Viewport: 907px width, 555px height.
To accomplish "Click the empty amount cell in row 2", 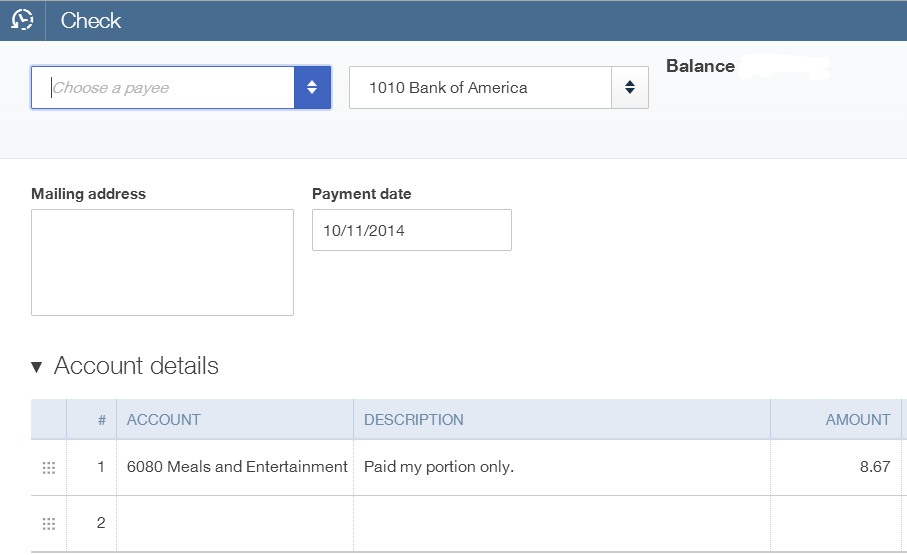I will click(x=836, y=523).
